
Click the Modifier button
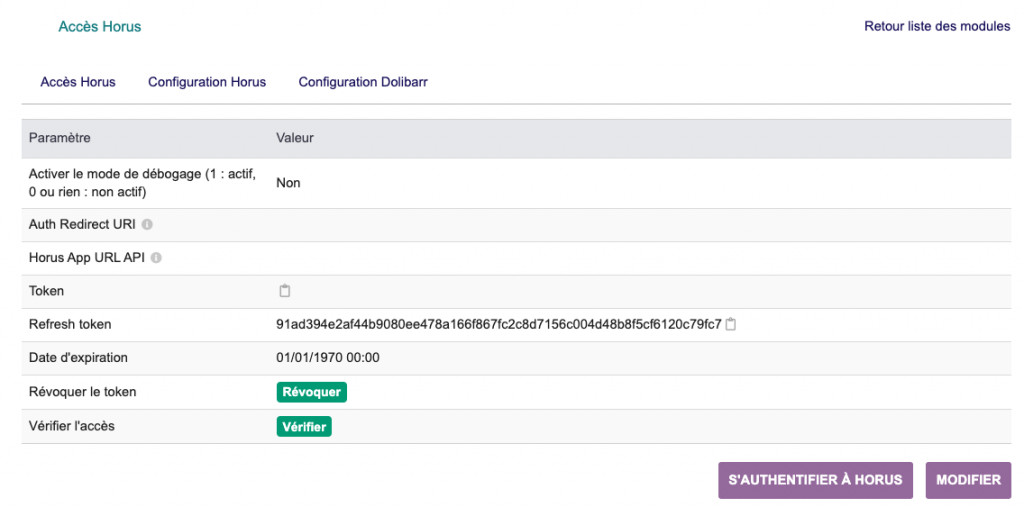[968, 480]
